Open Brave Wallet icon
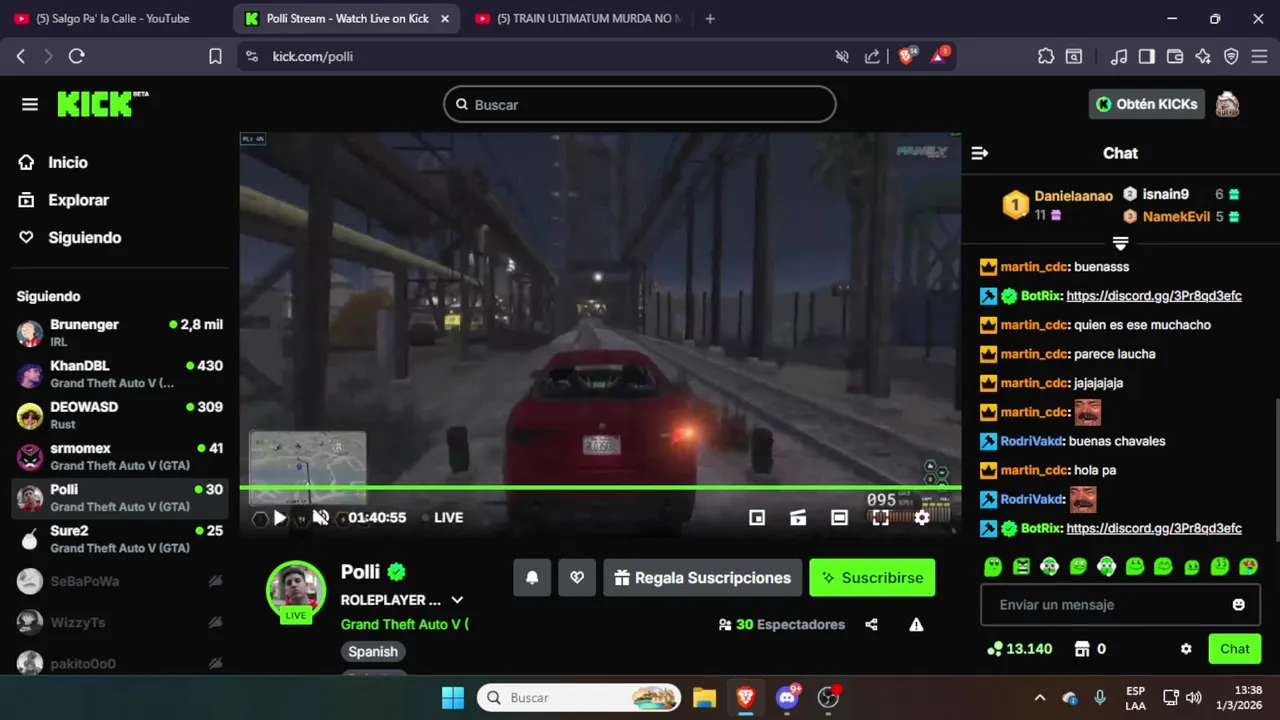The image size is (1280, 720). click(1175, 57)
